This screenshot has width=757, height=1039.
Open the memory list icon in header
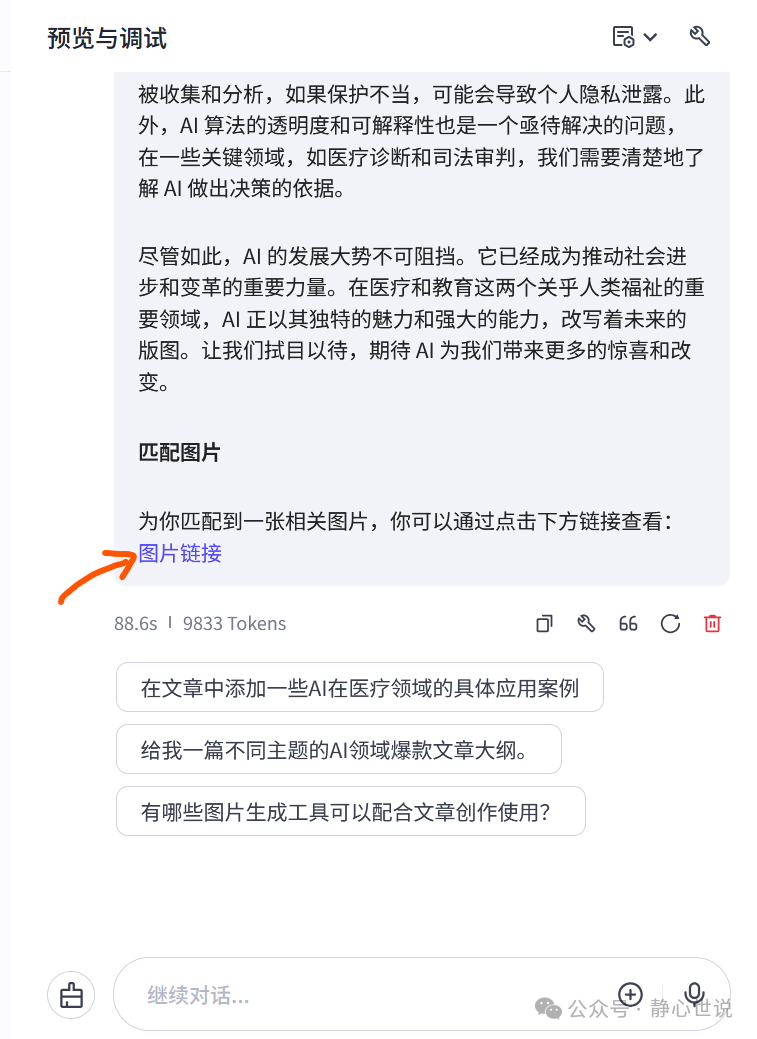[x=623, y=37]
